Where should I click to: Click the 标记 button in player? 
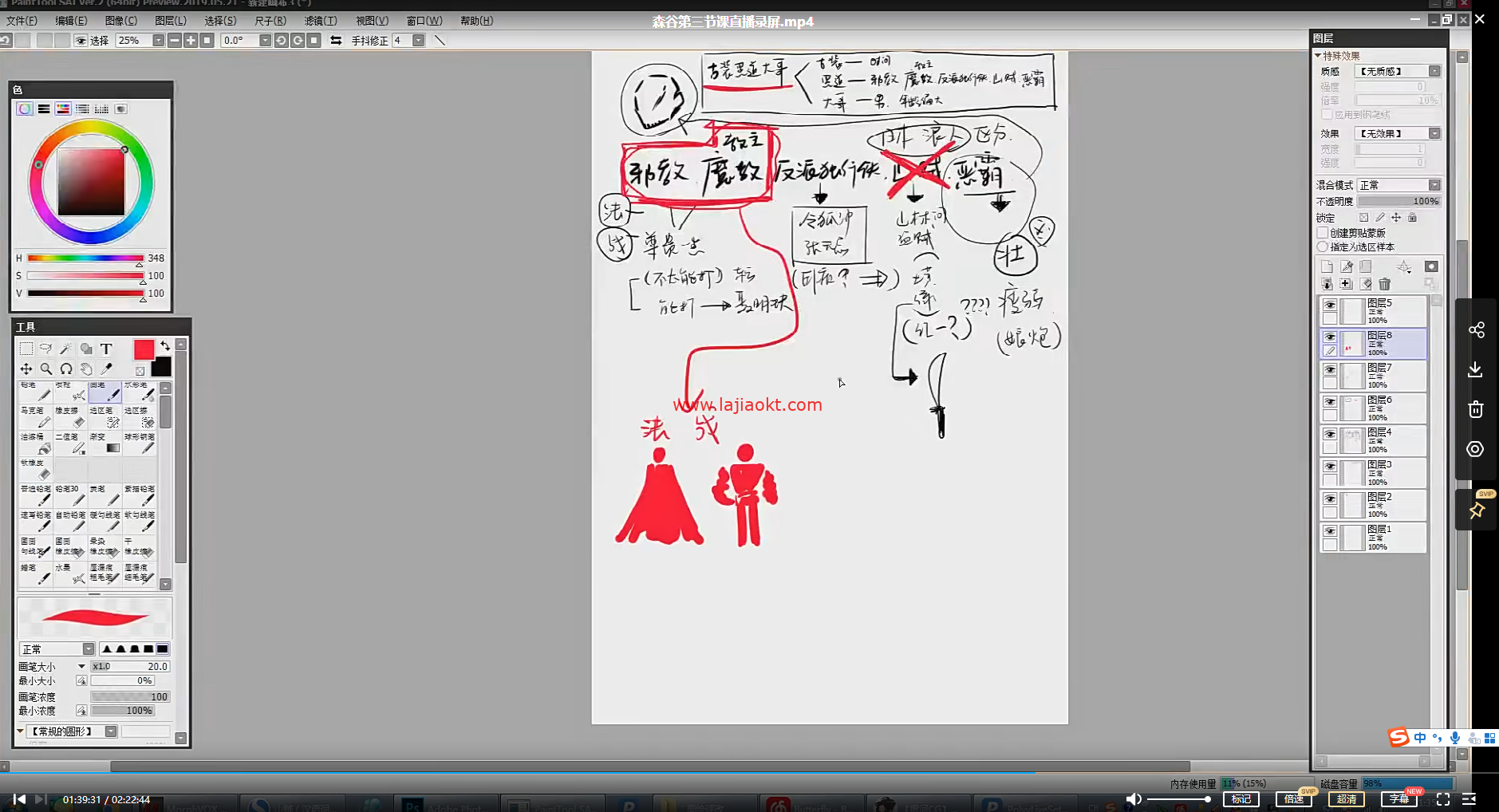pyautogui.click(x=1241, y=799)
